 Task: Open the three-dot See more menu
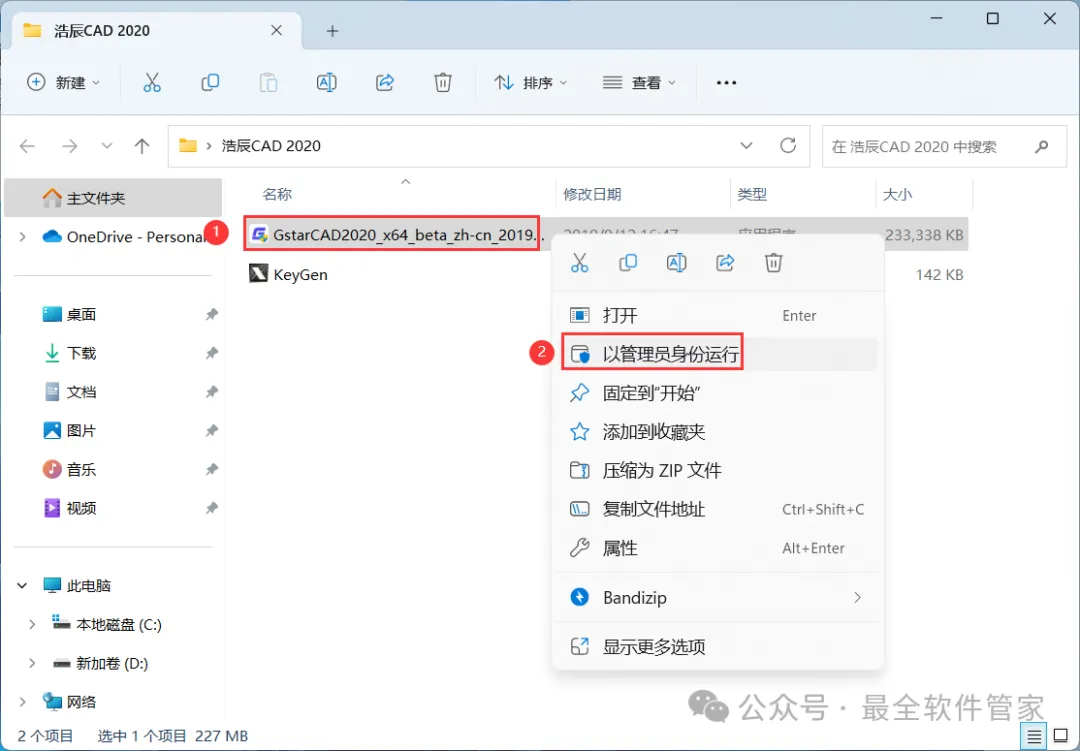pyautogui.click(x=726, y=83)
